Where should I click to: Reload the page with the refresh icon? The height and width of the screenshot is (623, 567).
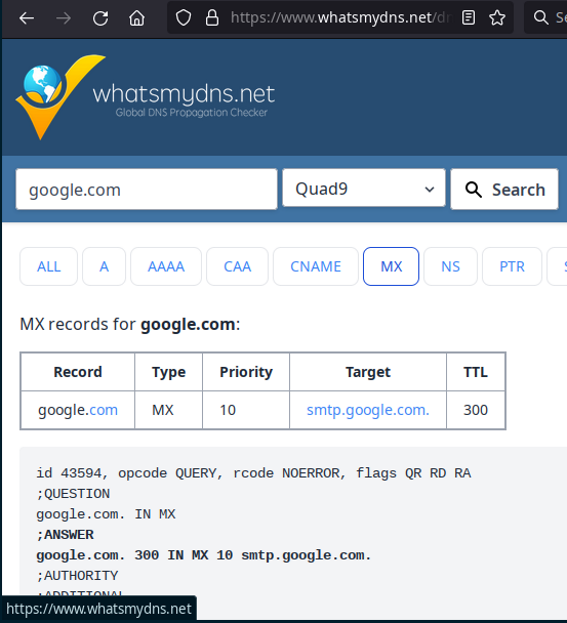100,18
